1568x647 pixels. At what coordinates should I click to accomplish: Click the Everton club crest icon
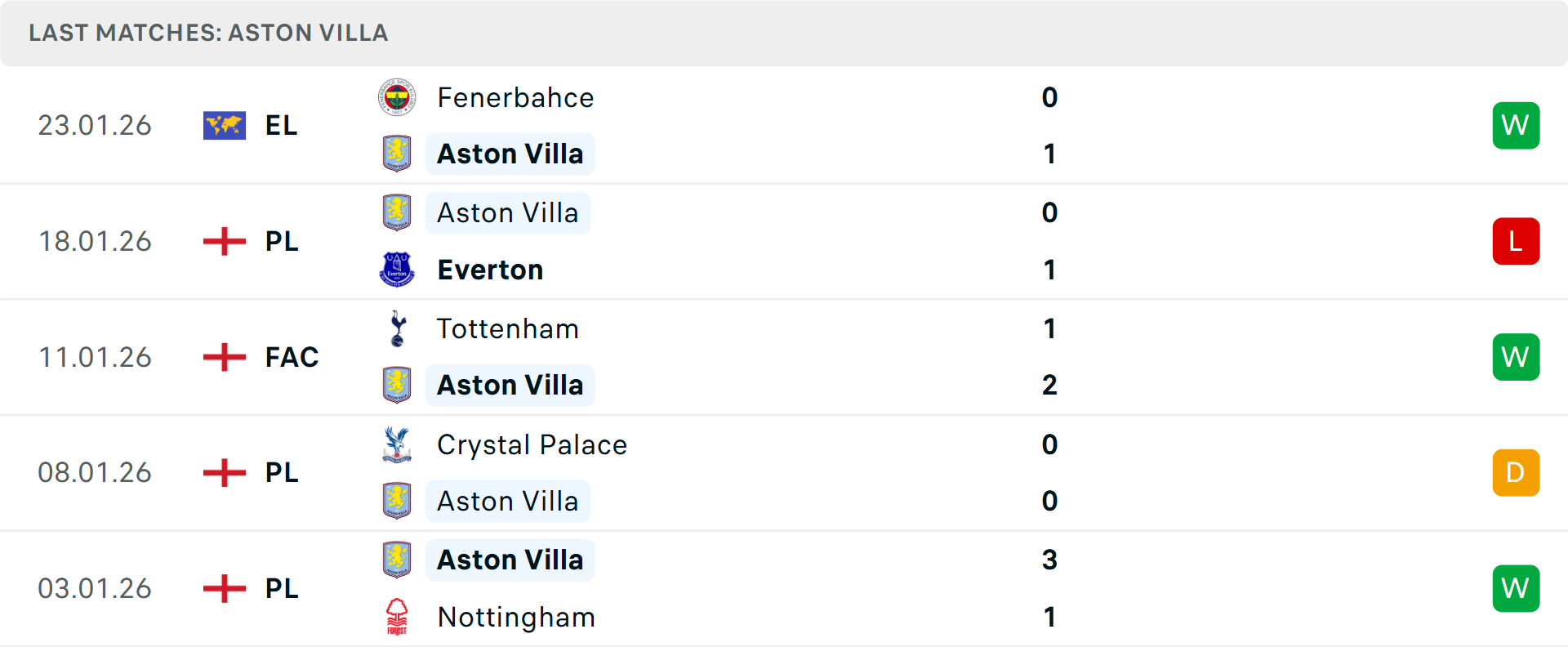[x=397, y=270]
